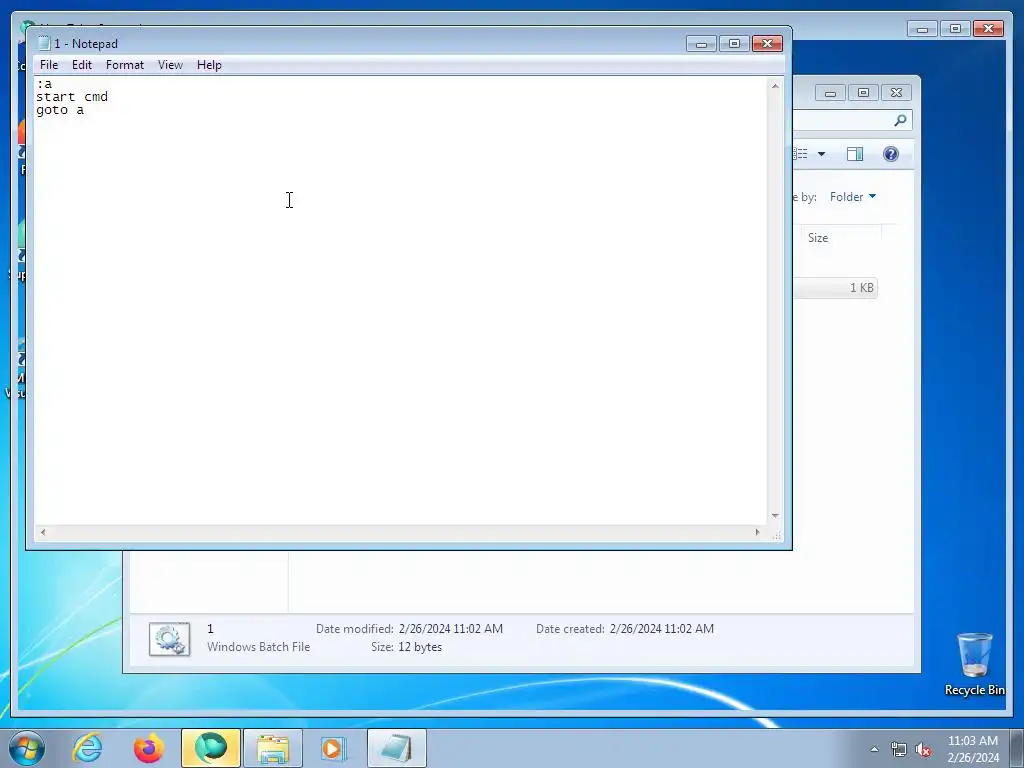Screen dimensions: 1024x768
Task: Click the batch file gear icon in details pane
Action: pos(170,639)
